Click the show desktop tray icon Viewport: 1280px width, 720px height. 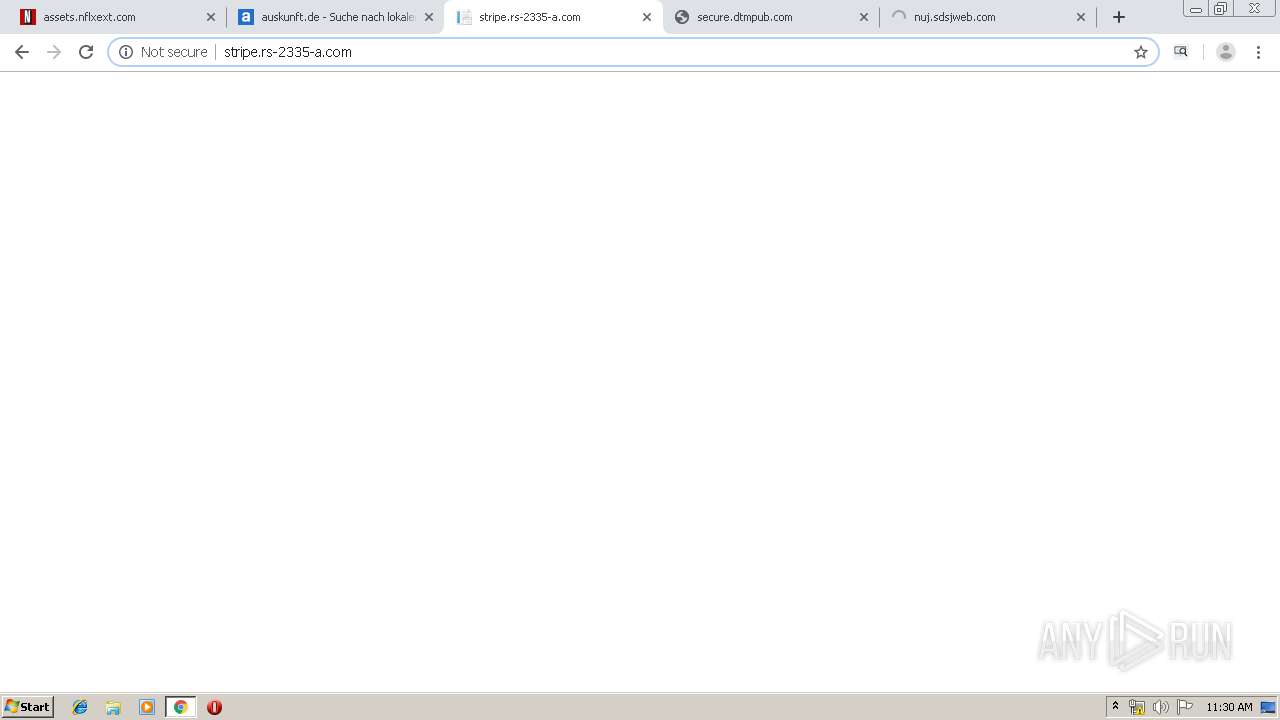click(1269, 707)
